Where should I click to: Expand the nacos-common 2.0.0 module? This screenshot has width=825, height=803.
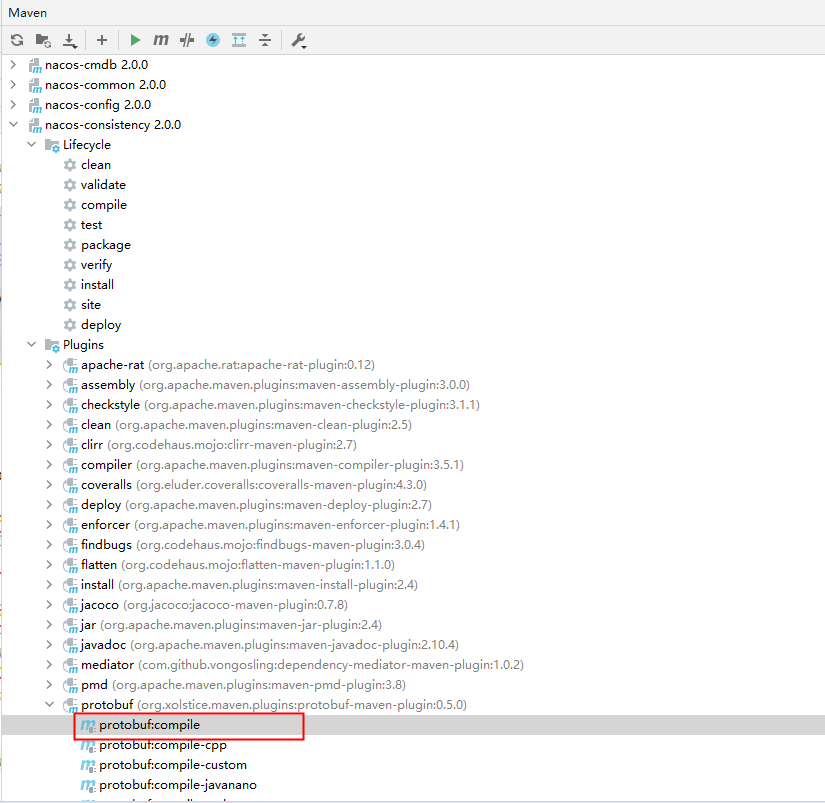pos(14,85)
